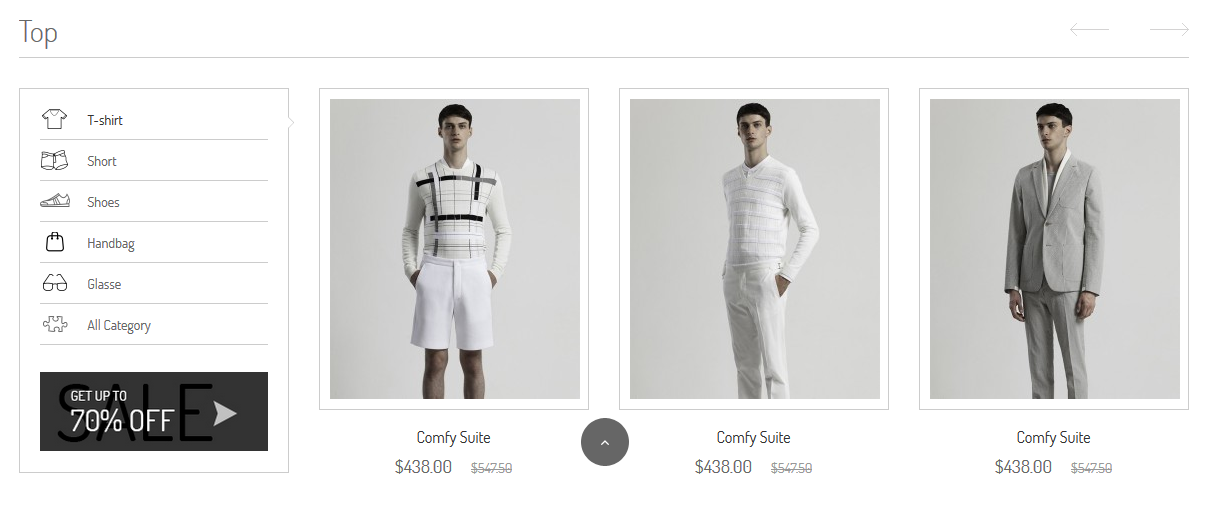View the gray blazer suit photo

point(1055,249)
